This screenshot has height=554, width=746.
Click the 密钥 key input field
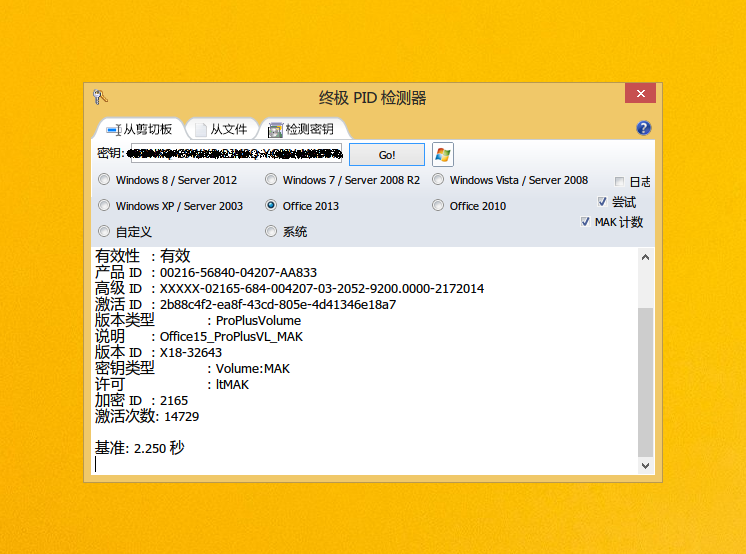click(x=236, y=153)
